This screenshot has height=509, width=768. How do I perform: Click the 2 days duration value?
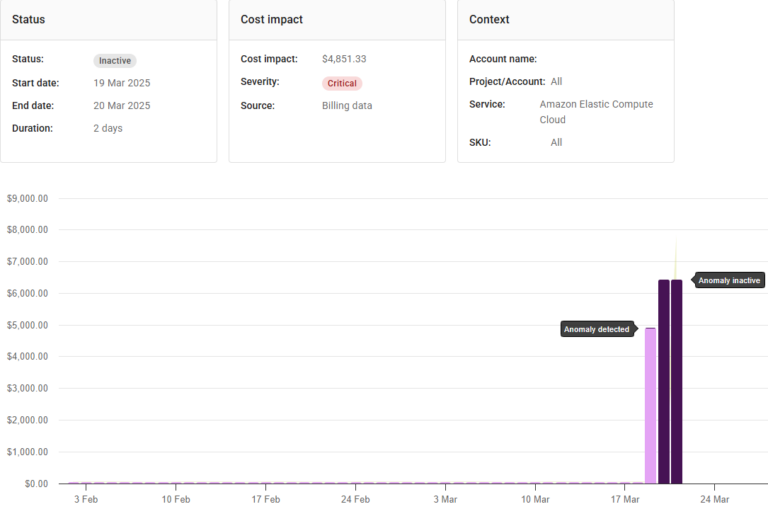coord(108,128)
